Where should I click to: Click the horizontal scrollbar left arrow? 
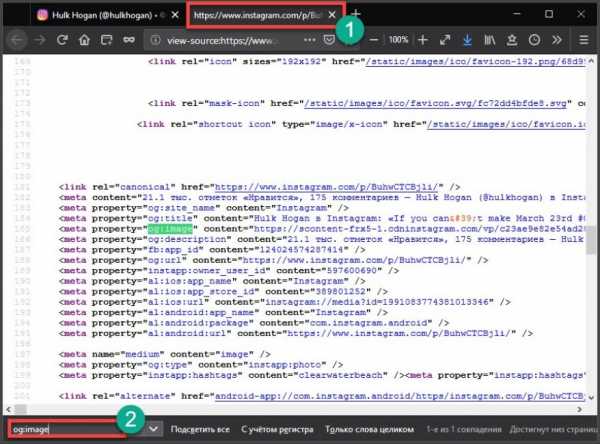[8, 409]
